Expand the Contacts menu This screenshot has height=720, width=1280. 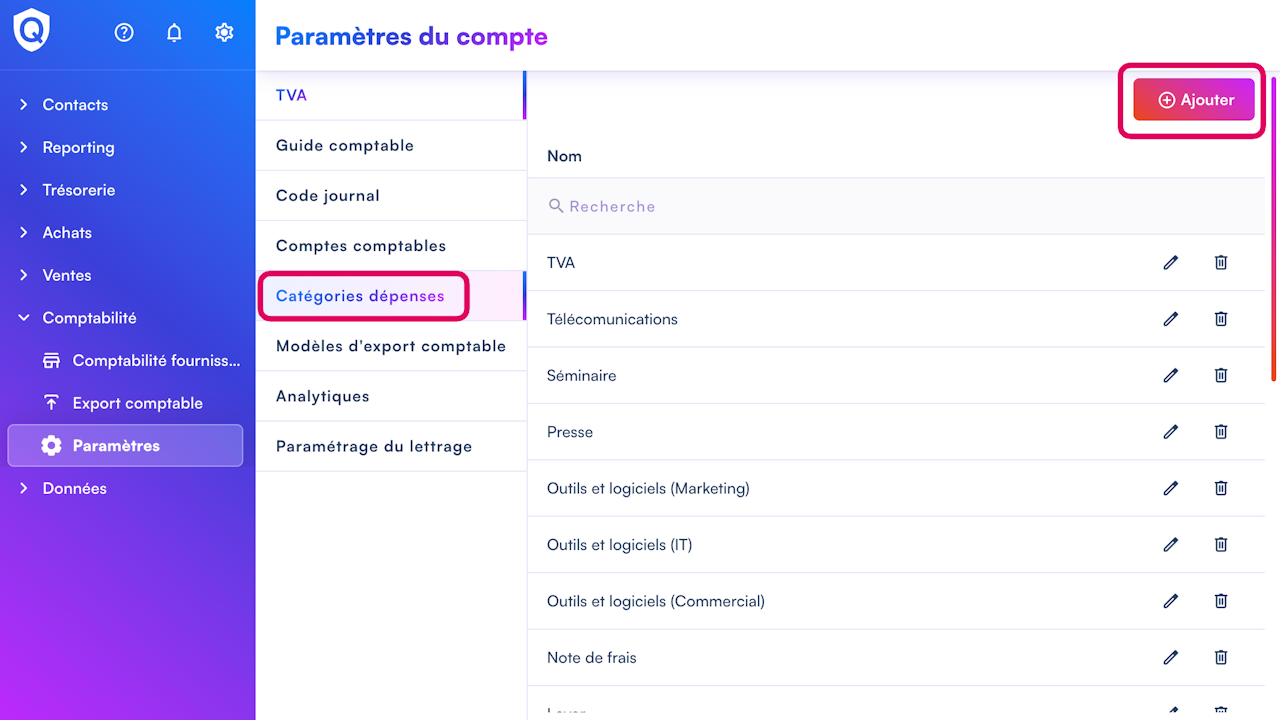[x=75, y=105]
